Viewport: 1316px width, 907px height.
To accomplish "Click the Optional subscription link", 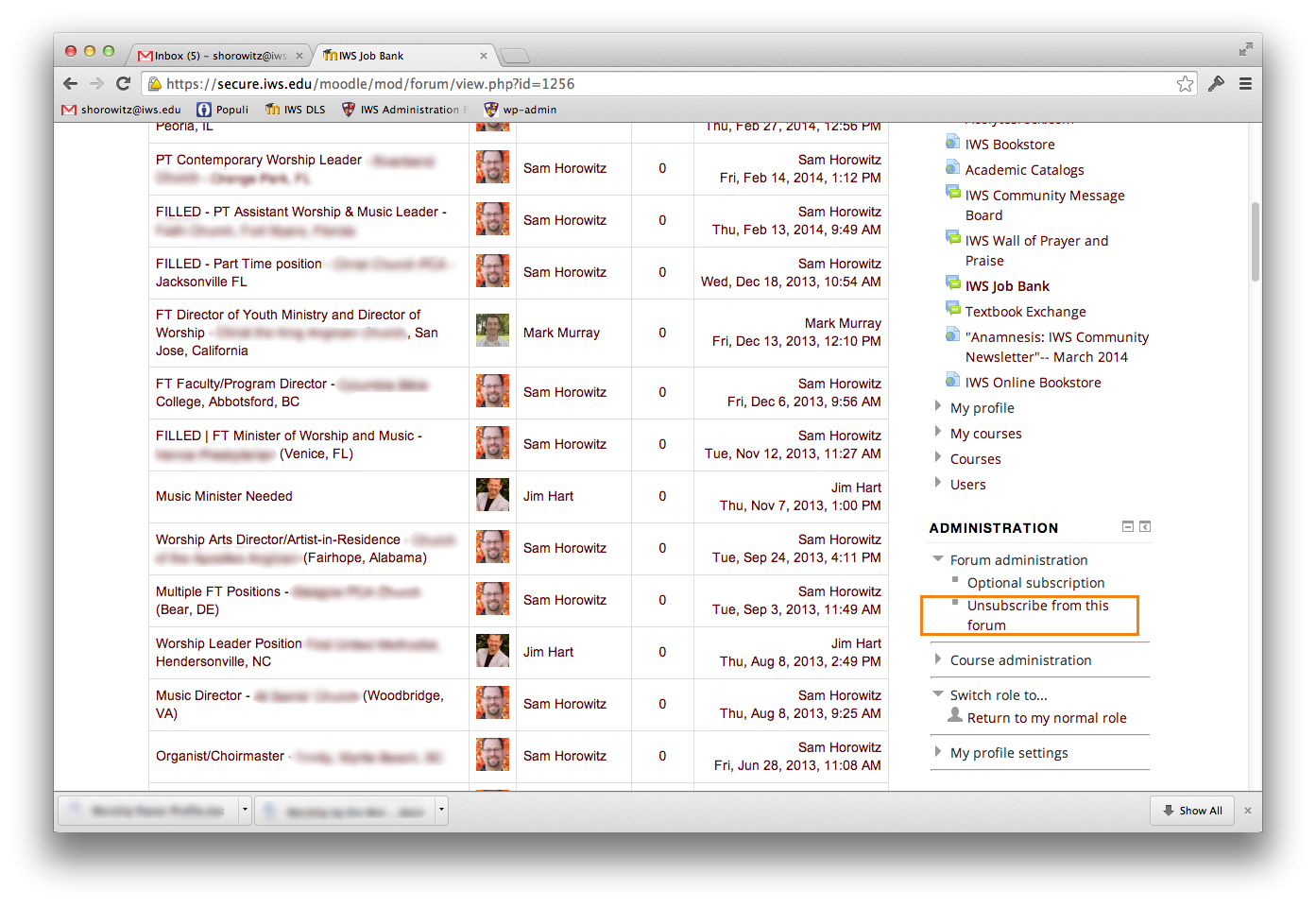I will tap(1035, 583).
